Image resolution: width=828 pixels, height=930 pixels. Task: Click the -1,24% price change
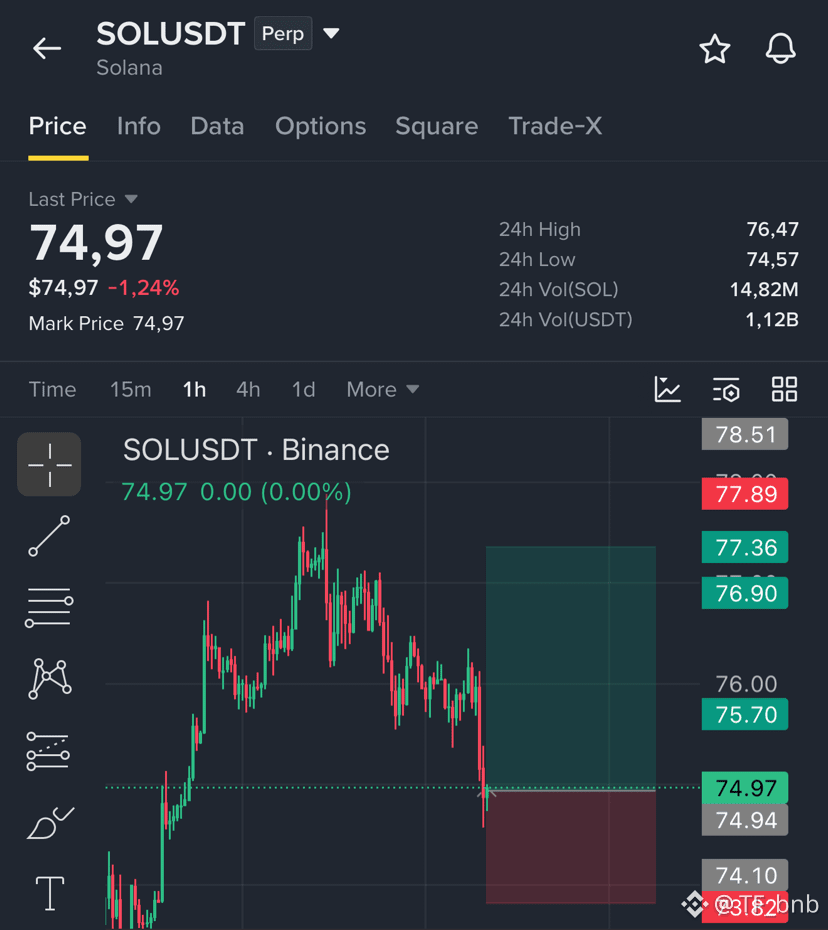(x=143, y=288)
